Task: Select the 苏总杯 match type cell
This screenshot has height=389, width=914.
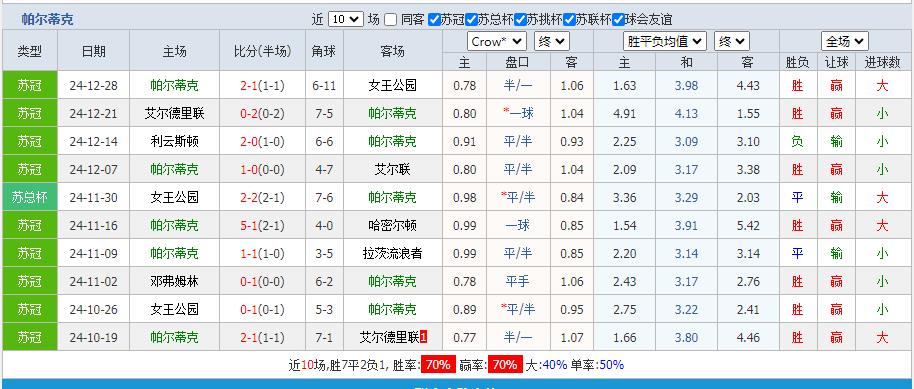Action: pos(30,197)
